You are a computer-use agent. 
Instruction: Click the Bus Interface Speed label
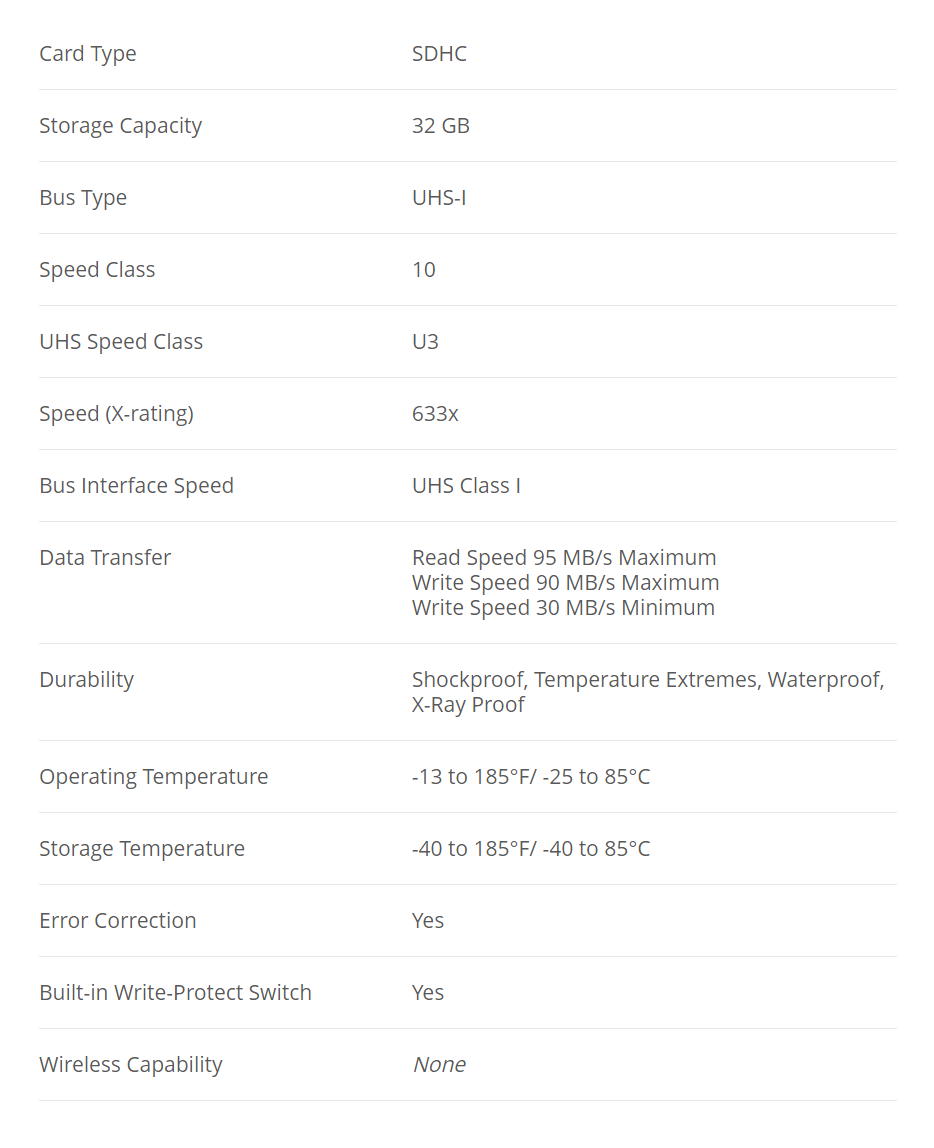point(137,485)
